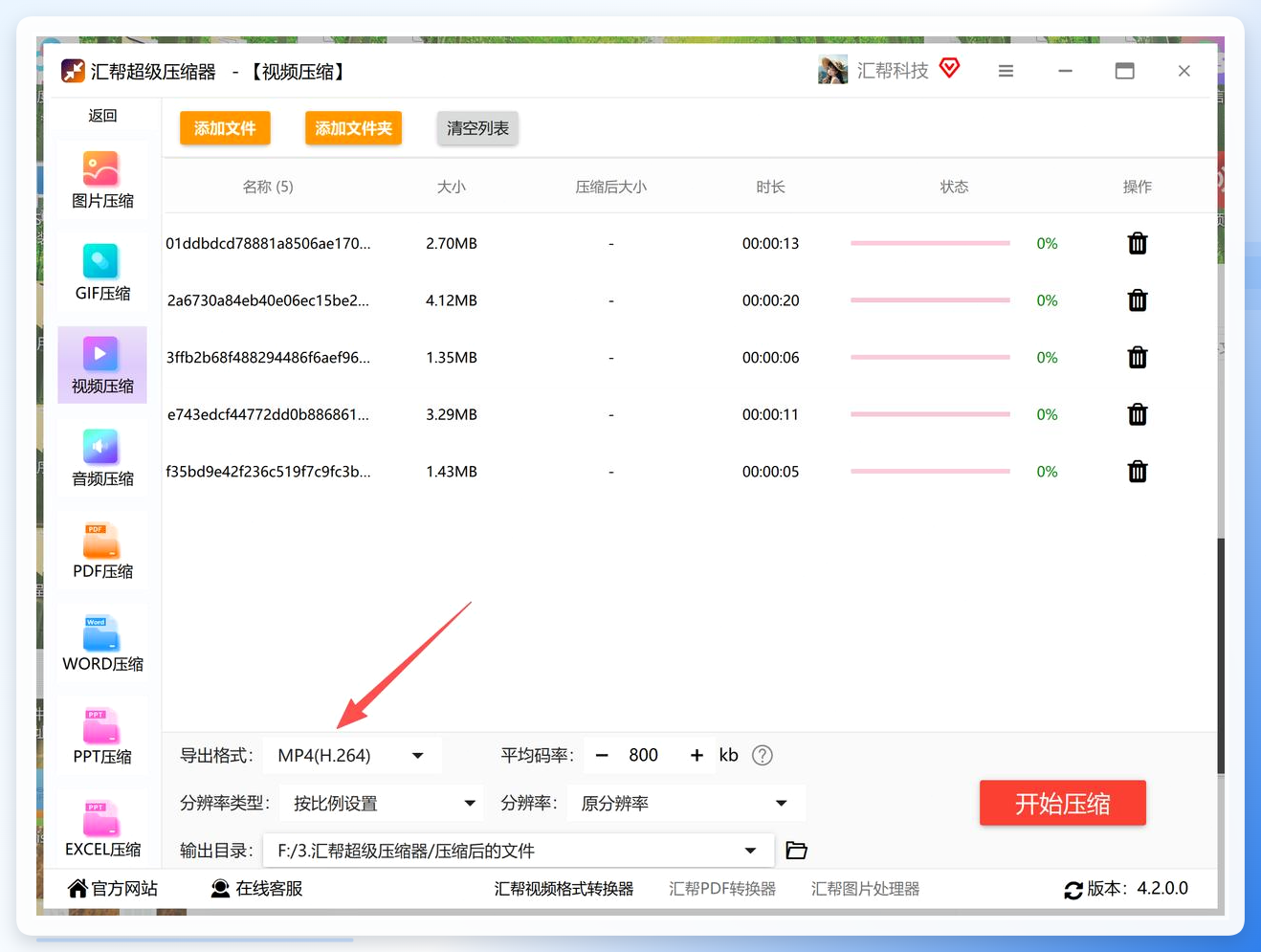This screenshot has width=1261, height=952.
Task: Expand the 分辨率 原分辨率 dropdown
Action: [x=686, y=803]
